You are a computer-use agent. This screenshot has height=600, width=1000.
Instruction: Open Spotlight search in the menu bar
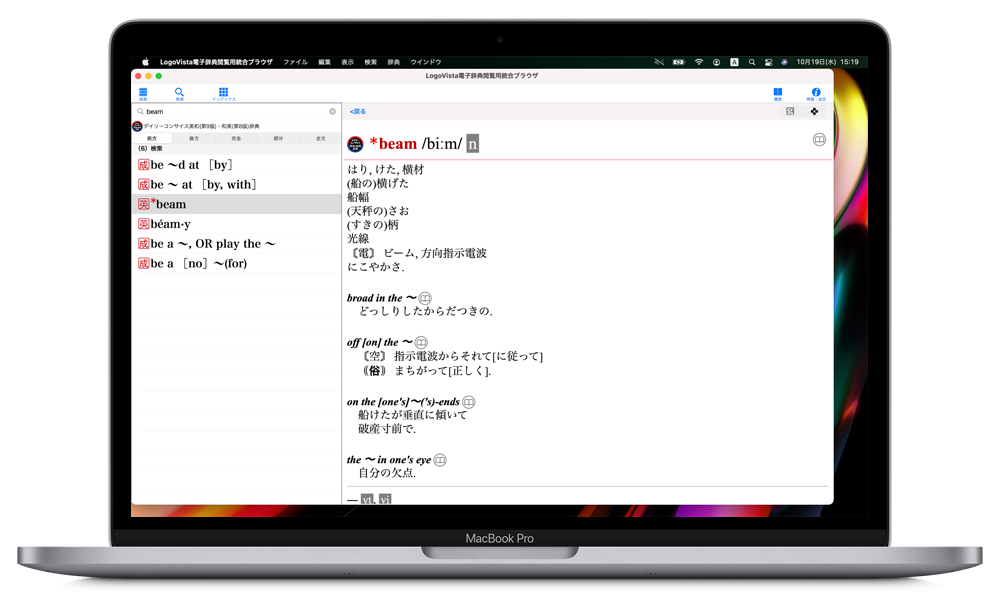752,62
